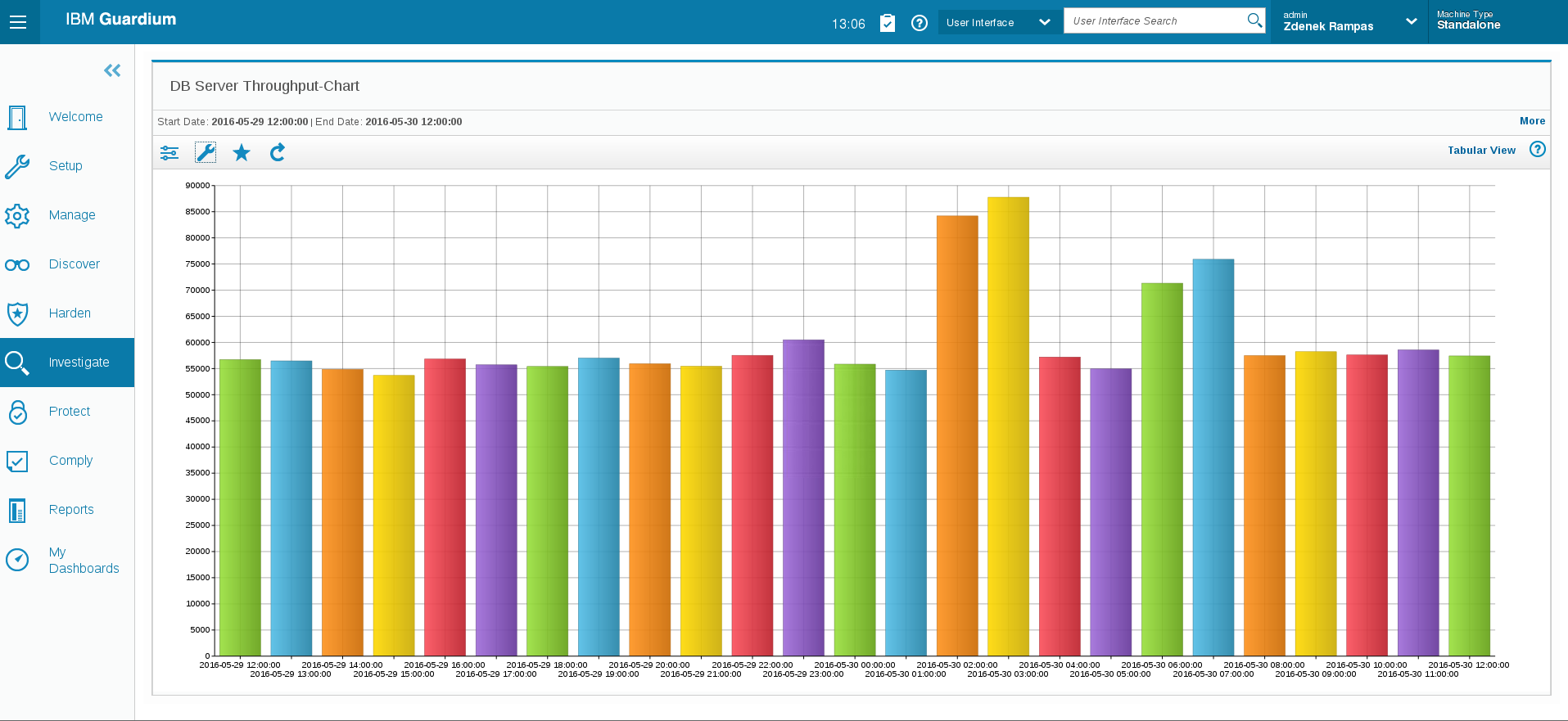Expand the admin Zdenek Rampas user menu

[1349, 21]
